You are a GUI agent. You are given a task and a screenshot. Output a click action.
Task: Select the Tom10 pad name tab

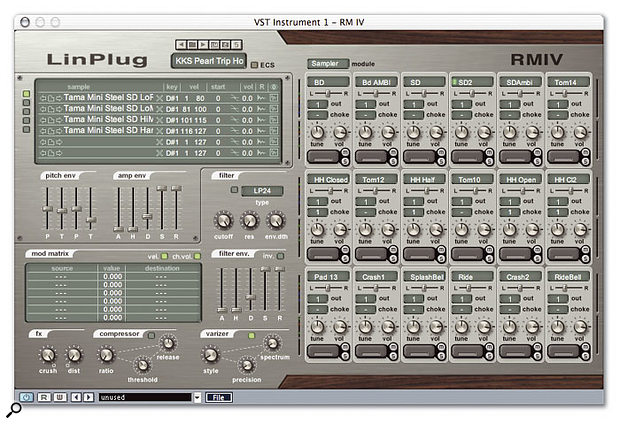[x=472, y=179]
